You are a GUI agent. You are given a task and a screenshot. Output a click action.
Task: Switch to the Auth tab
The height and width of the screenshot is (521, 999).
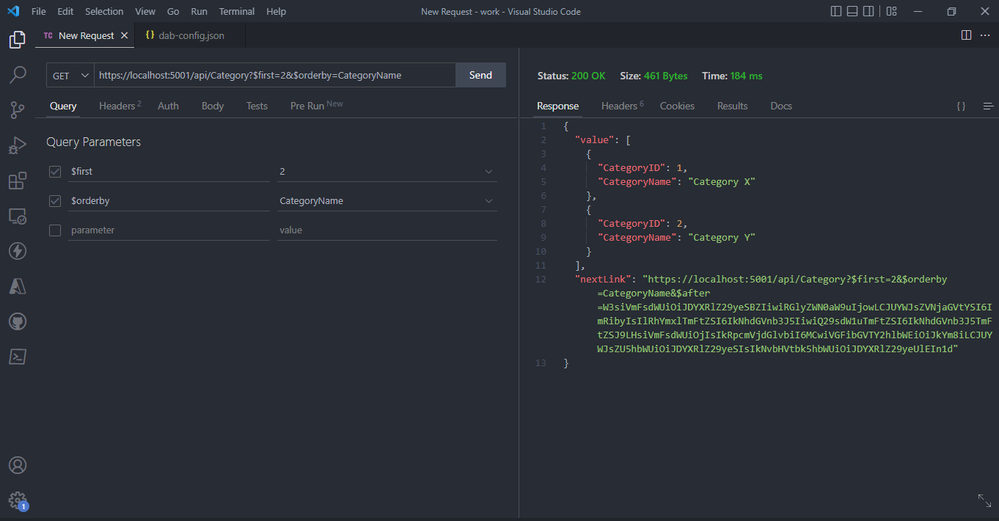click(x=168, y=106)
